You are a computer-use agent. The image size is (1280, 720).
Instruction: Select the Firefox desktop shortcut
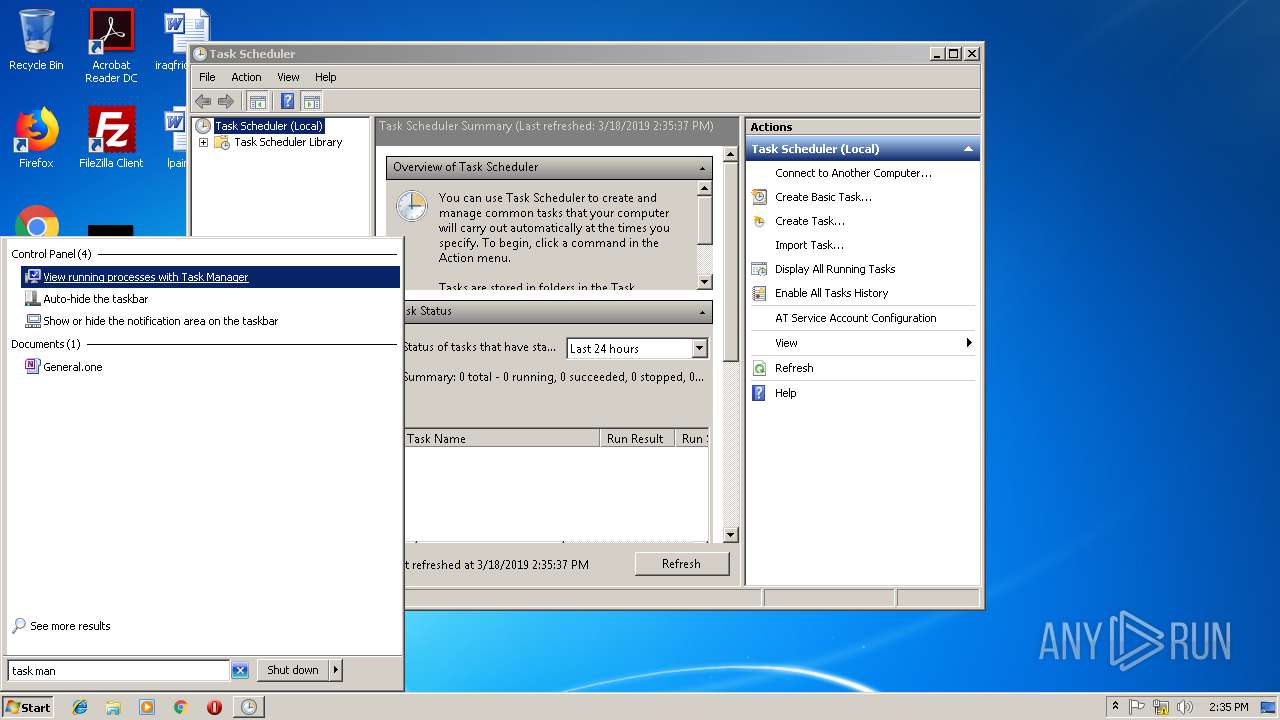36,138
